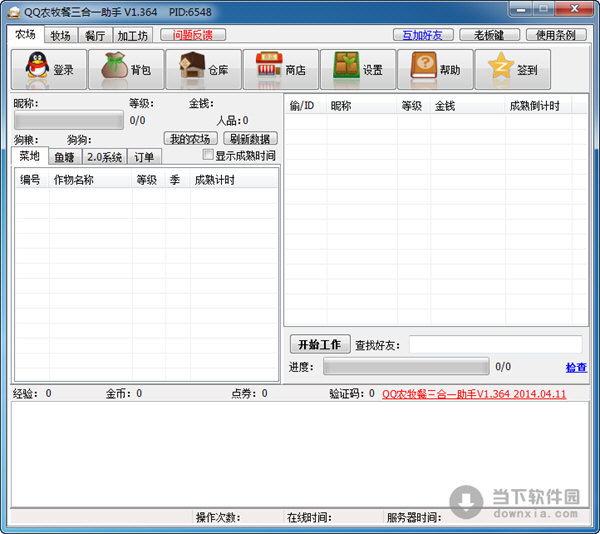
Task: Click the 使用条例 button
Action: click(556, 35)
